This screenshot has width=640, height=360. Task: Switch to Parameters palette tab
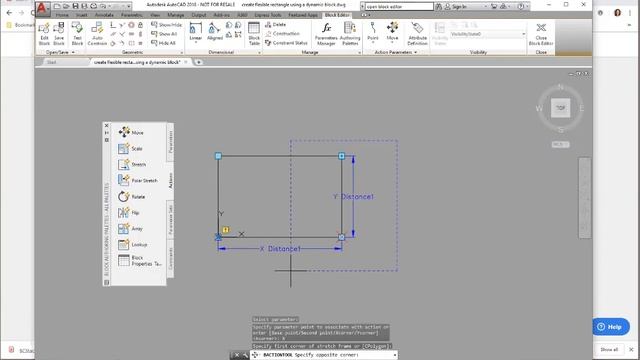(170, 142)
